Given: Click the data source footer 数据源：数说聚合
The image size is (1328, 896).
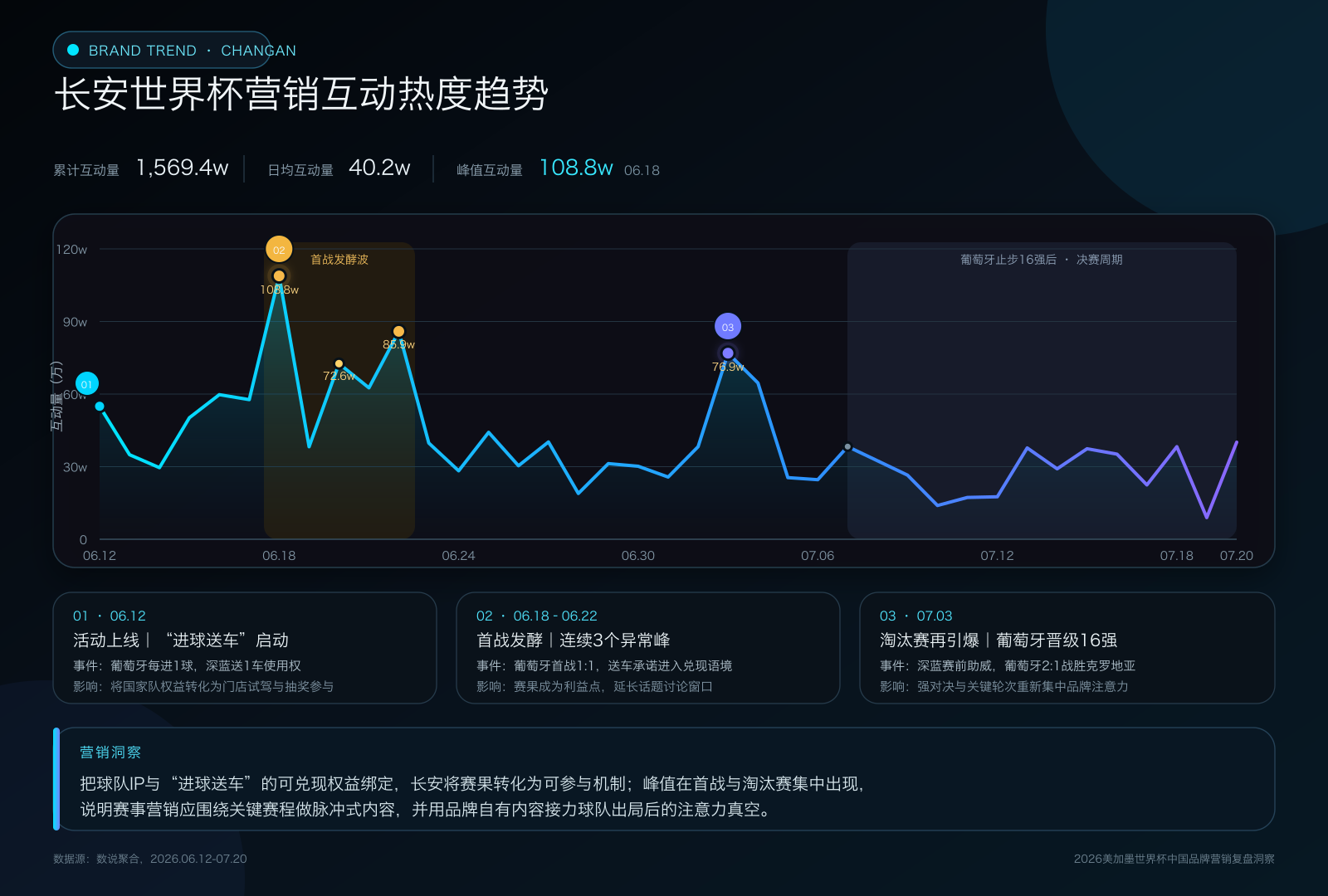Looking at the screenshot, I should click(150, 859).
